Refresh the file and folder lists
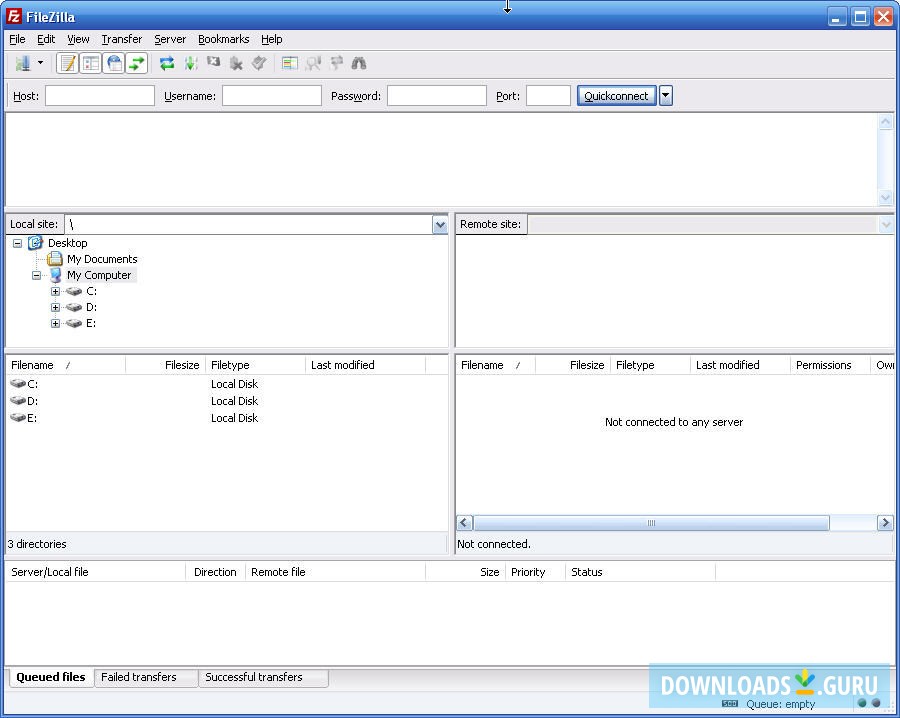The width and height of the screenshot is (900, 718). click(167, 63)
